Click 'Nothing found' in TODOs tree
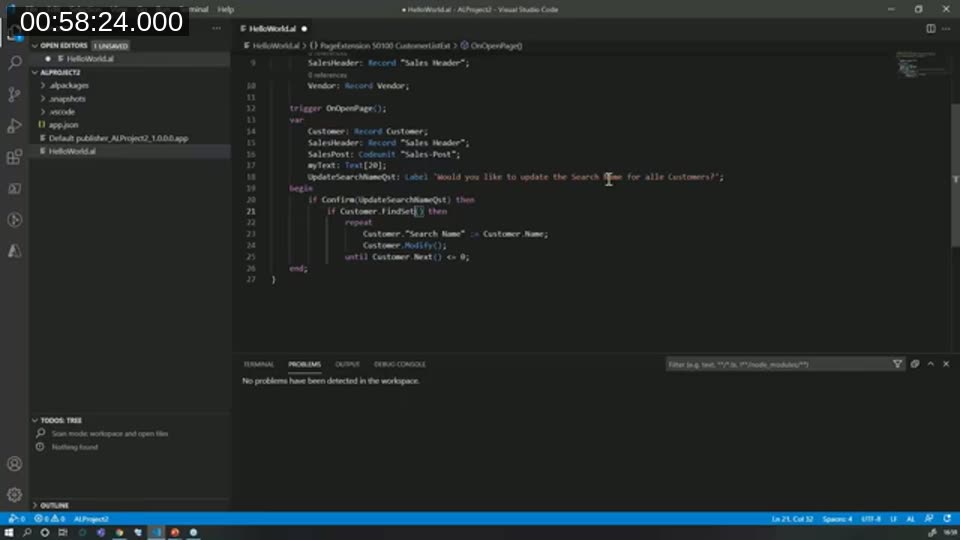 coord(75,447)
